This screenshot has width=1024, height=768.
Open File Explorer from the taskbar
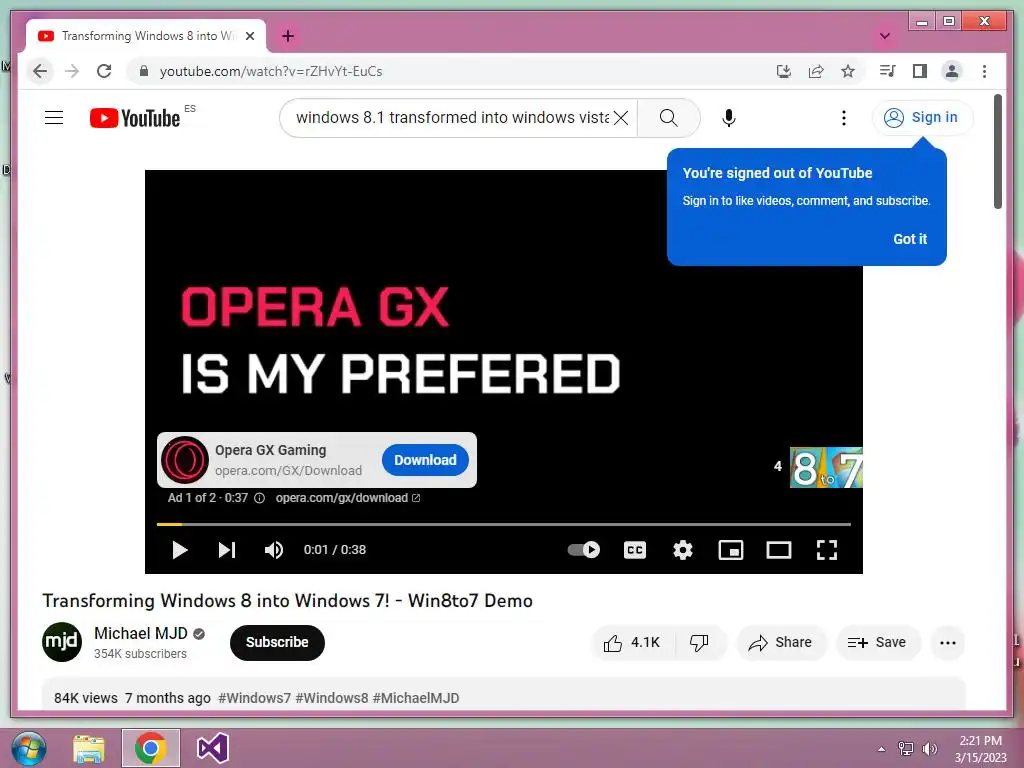[89, 748]
